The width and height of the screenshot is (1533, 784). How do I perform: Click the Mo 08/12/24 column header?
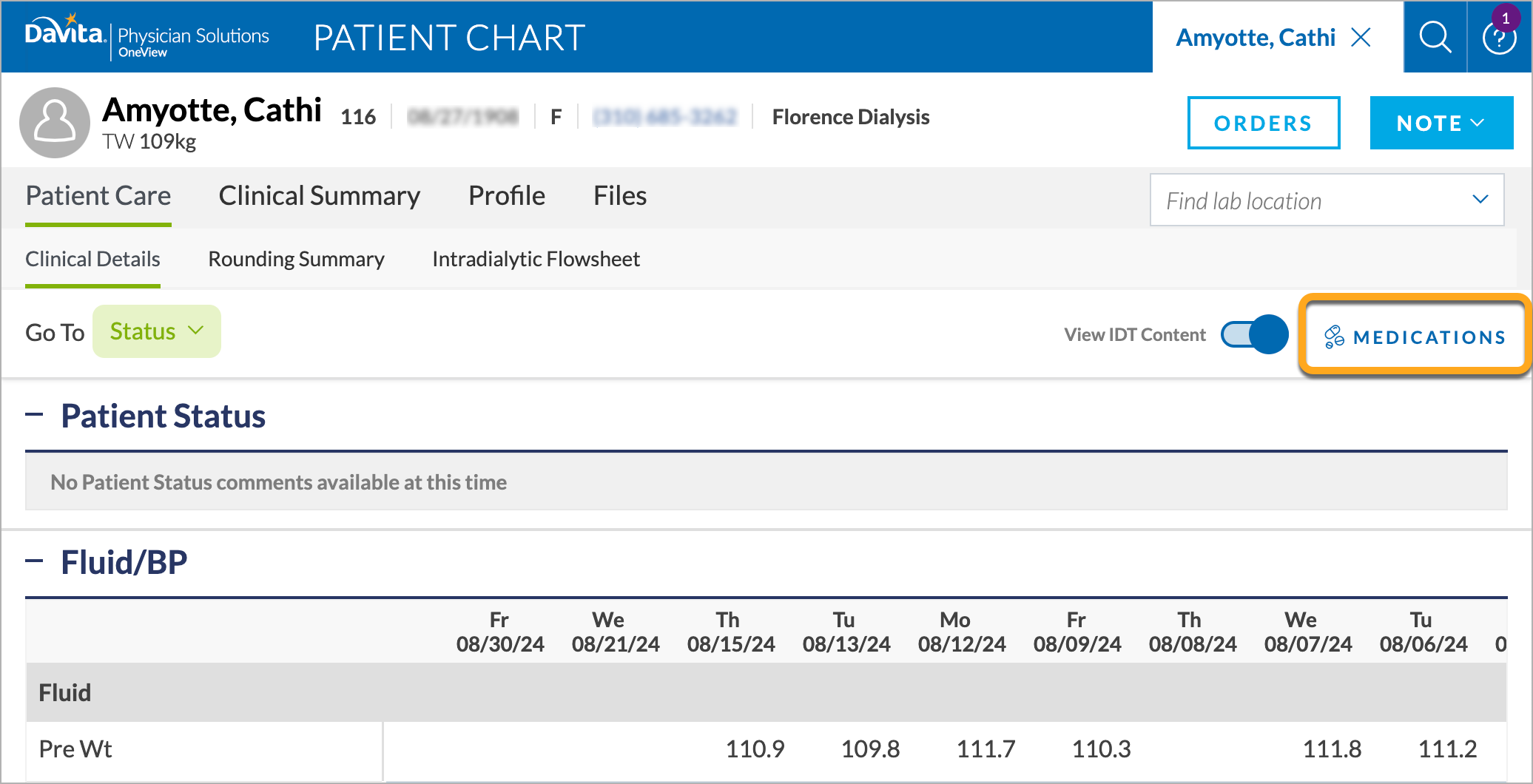tap(962, 632)
